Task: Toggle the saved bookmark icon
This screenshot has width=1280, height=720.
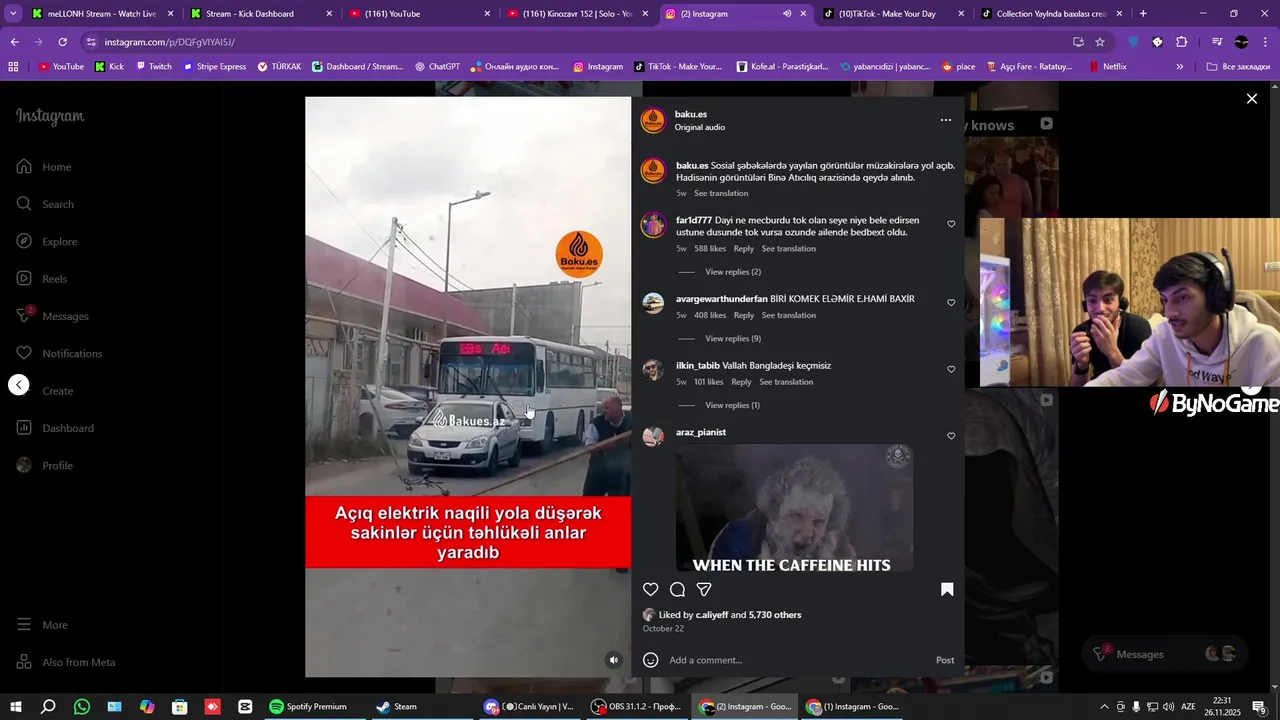Action: click(x=947, y=590)
